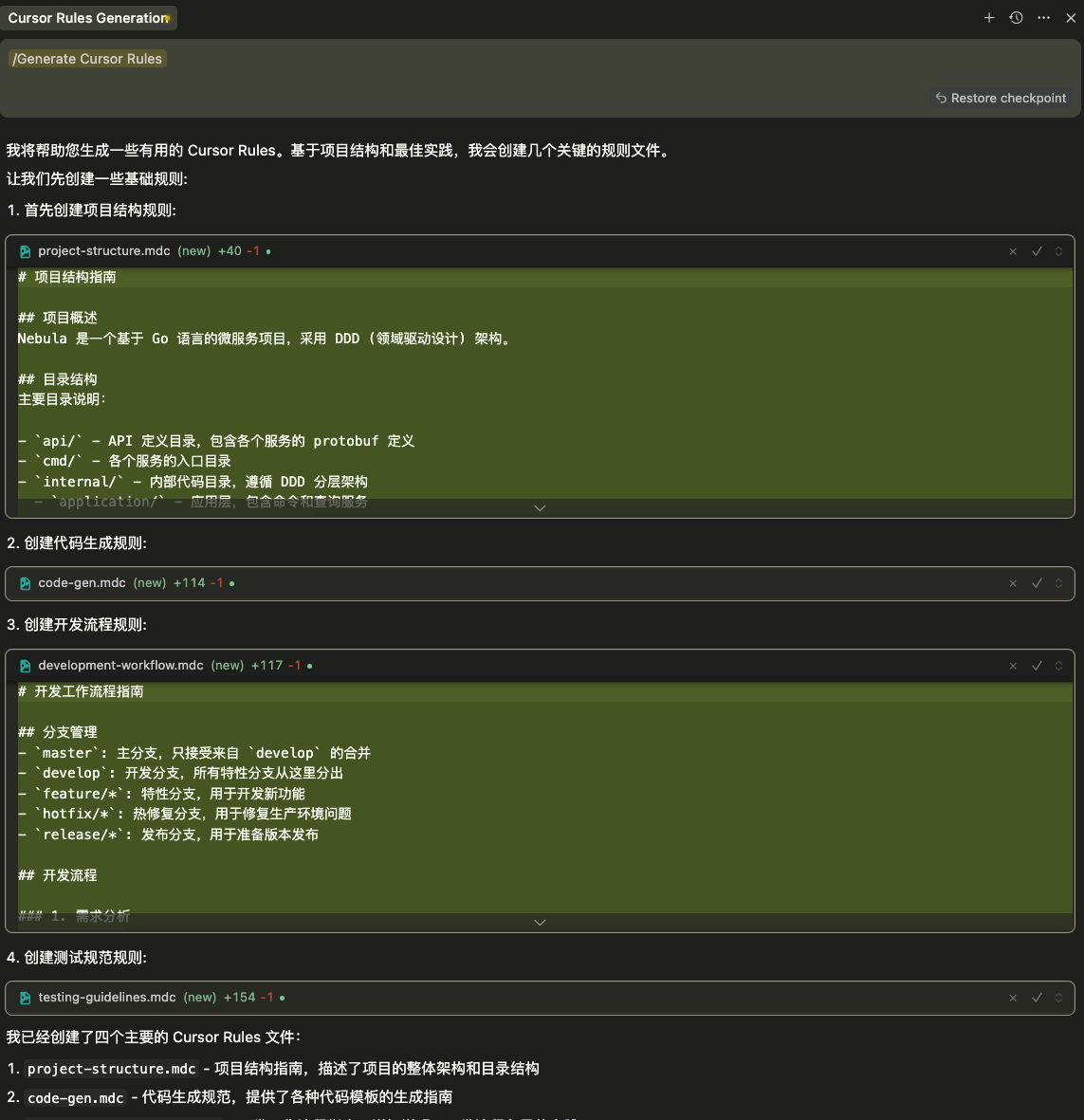Click the '# 开发工作流程指南' heading line
This screenshot has height=1120, width=1084.
pyautogui.click(x=80, y=691)
